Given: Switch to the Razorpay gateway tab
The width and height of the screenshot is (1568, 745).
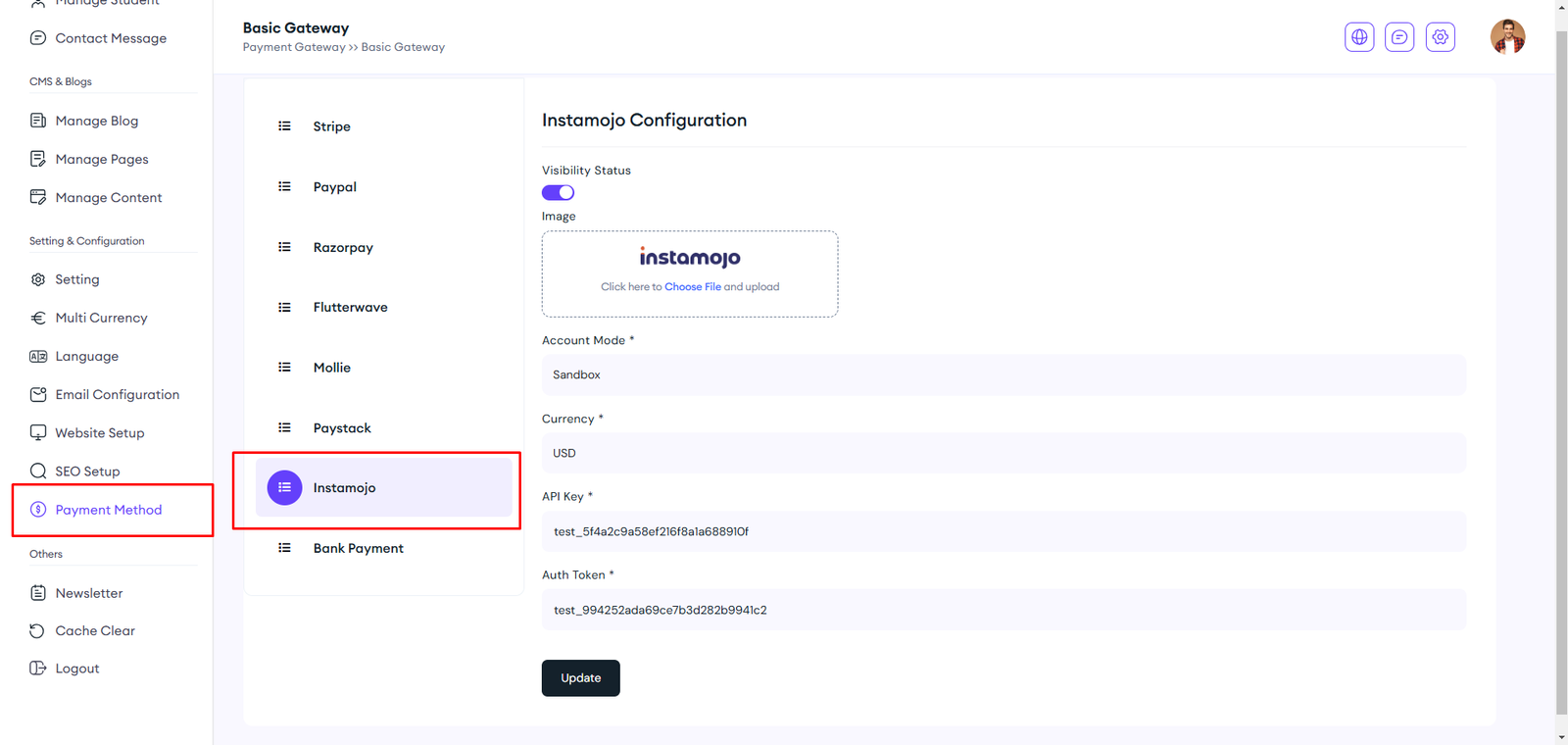Looking at the screenshot, I should (343, 248).
